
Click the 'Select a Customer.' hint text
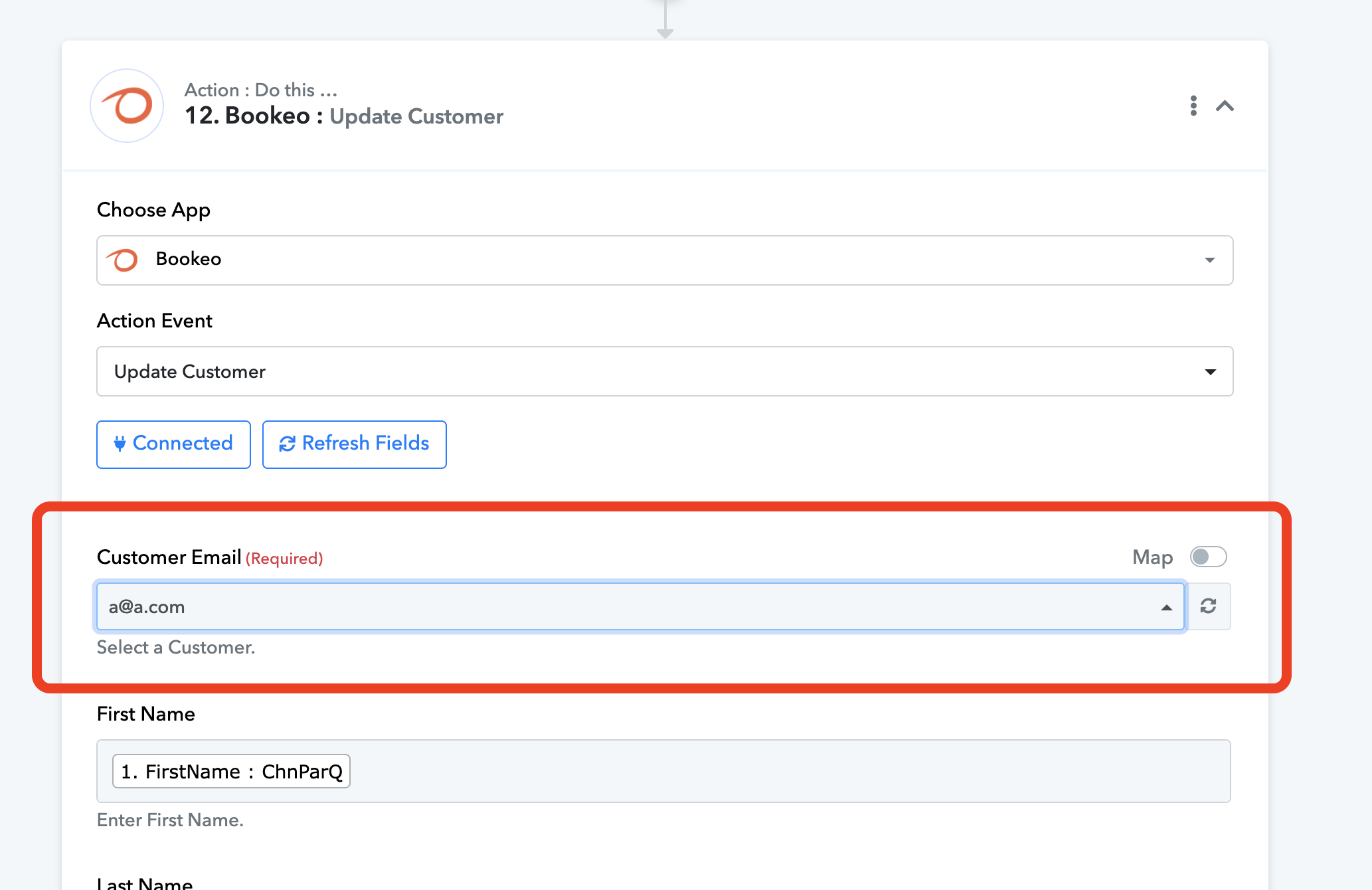pos(176,648)
